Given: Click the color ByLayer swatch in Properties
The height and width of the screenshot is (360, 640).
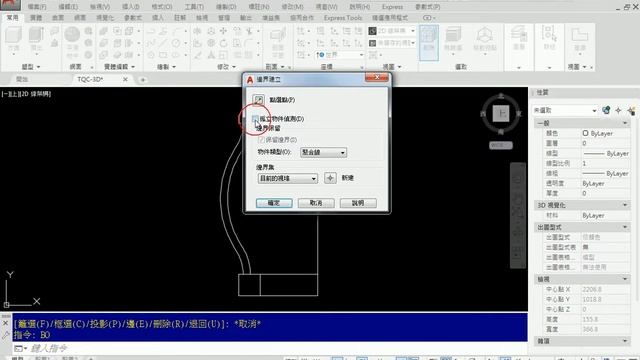Looking at the screenshot, I should (x=585, y=133).
